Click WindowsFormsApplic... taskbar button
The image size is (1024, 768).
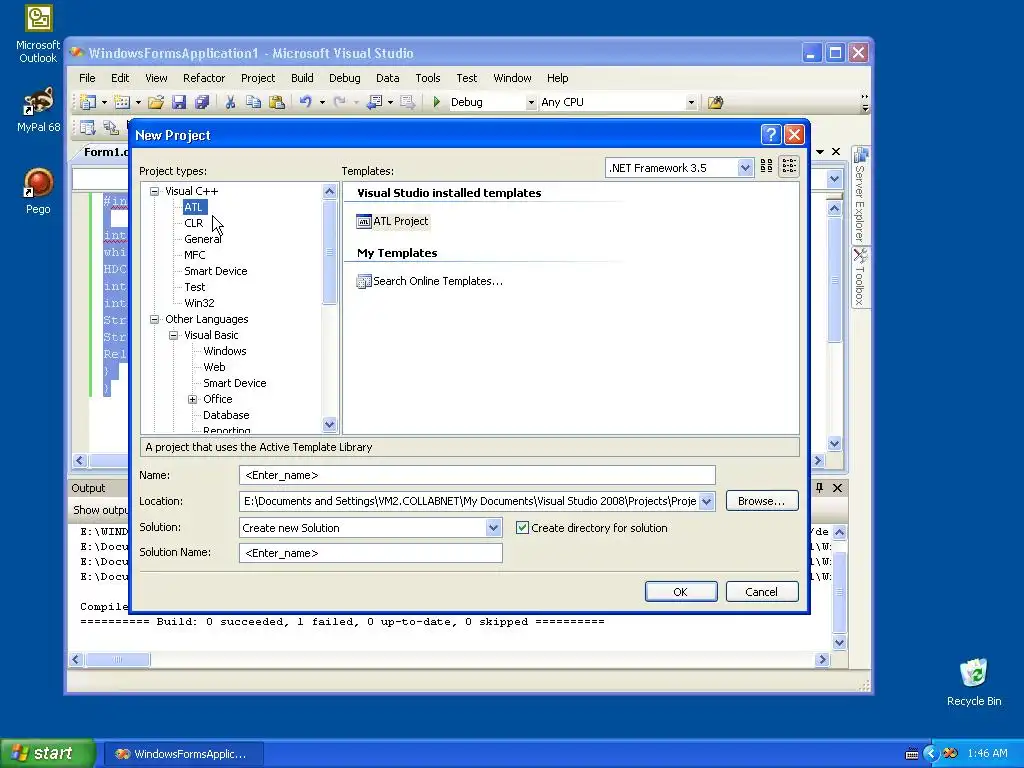coord(184,754)
